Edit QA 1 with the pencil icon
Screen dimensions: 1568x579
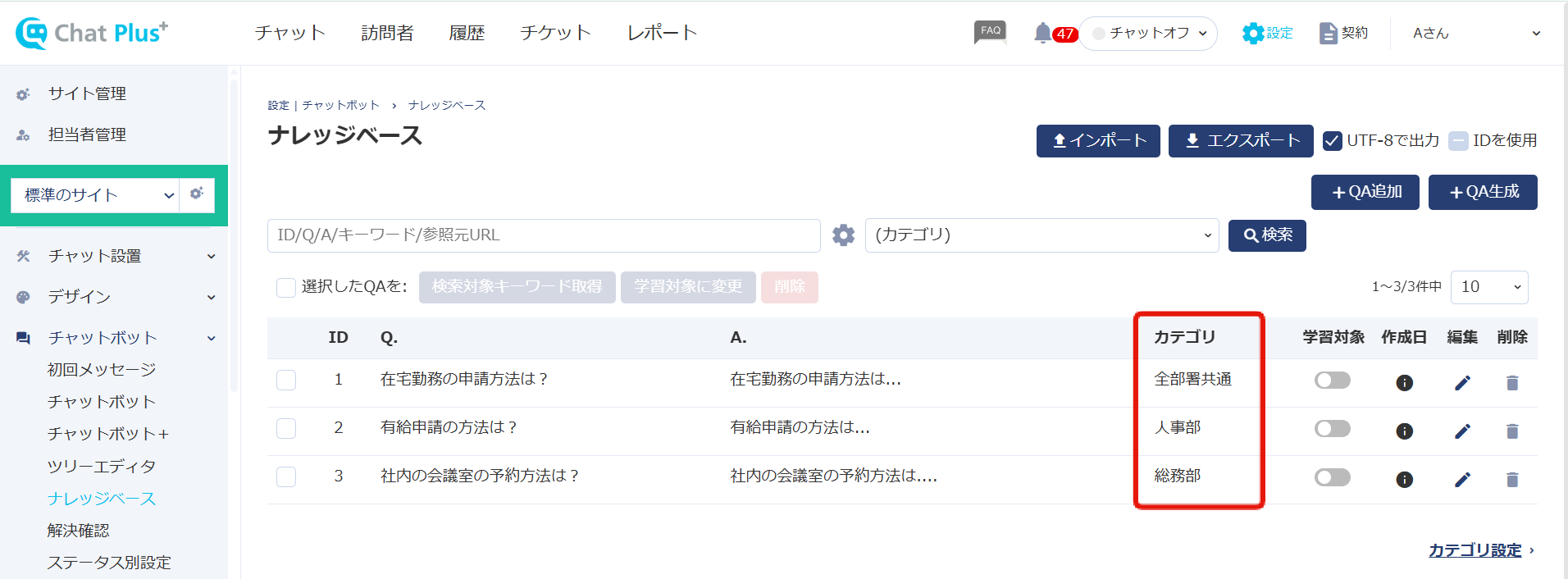pos(1462,383)
